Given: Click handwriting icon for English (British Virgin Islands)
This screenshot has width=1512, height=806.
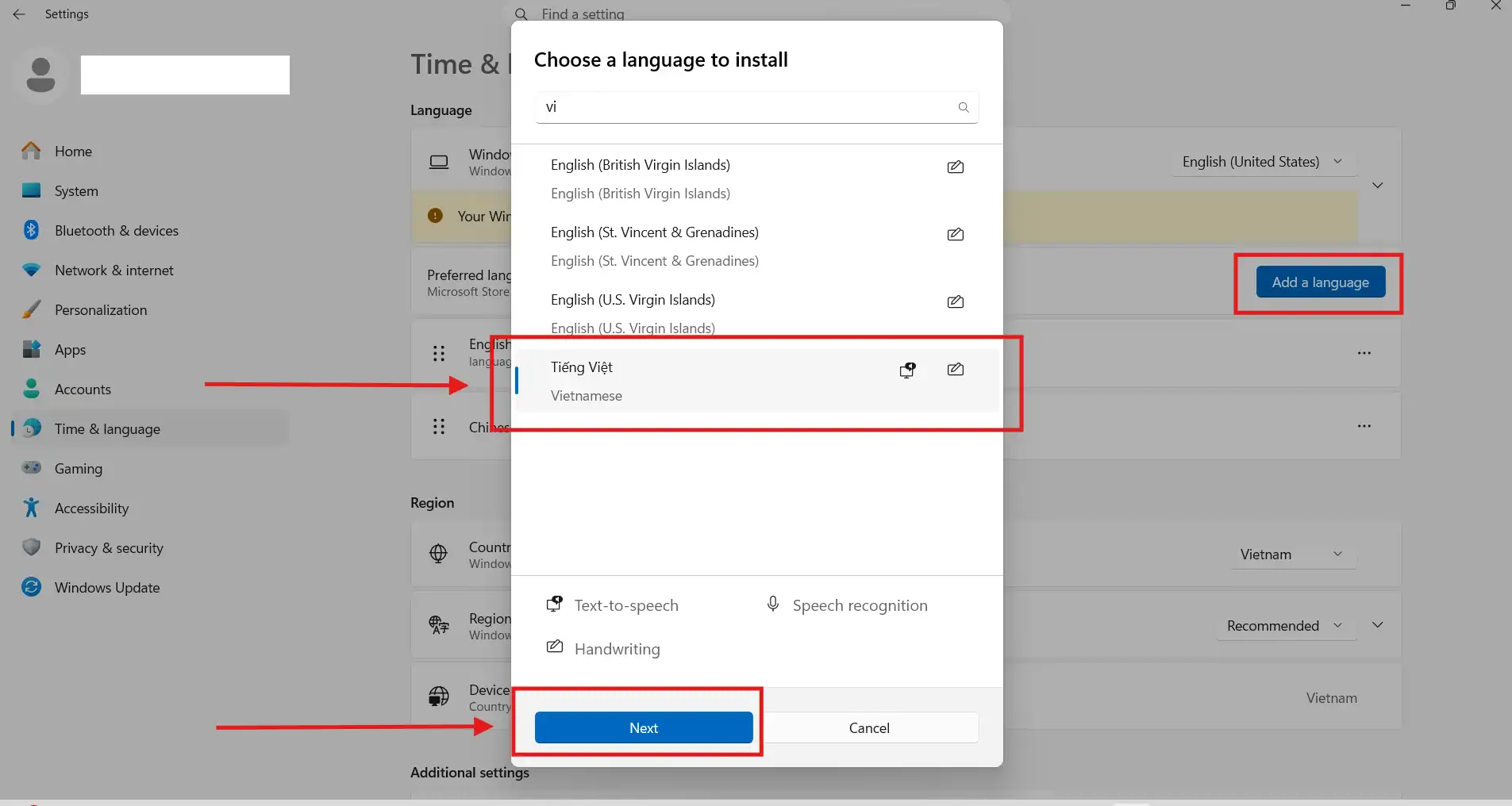Looking at the screenshot, I should coord(955,167).
